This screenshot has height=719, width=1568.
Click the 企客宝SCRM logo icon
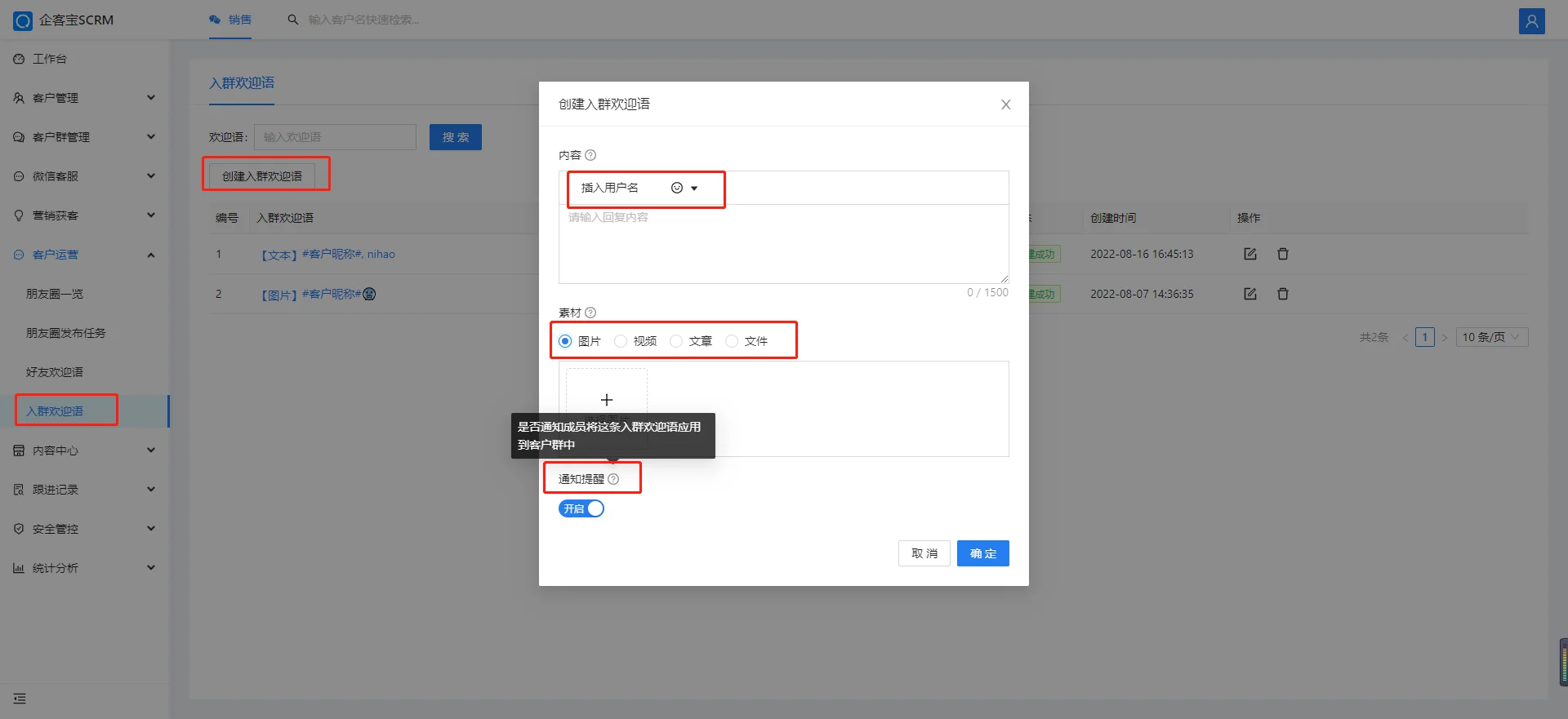[23, 20]
